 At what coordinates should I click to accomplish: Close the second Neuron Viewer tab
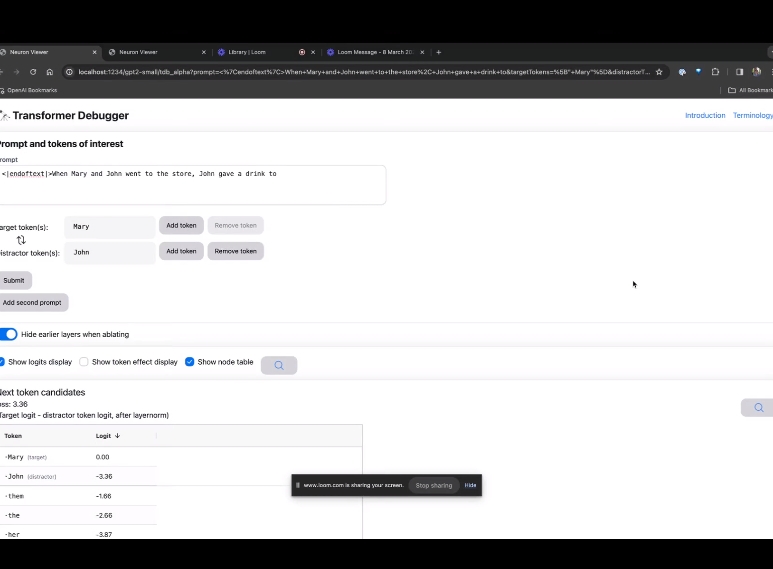coord(204,52)
